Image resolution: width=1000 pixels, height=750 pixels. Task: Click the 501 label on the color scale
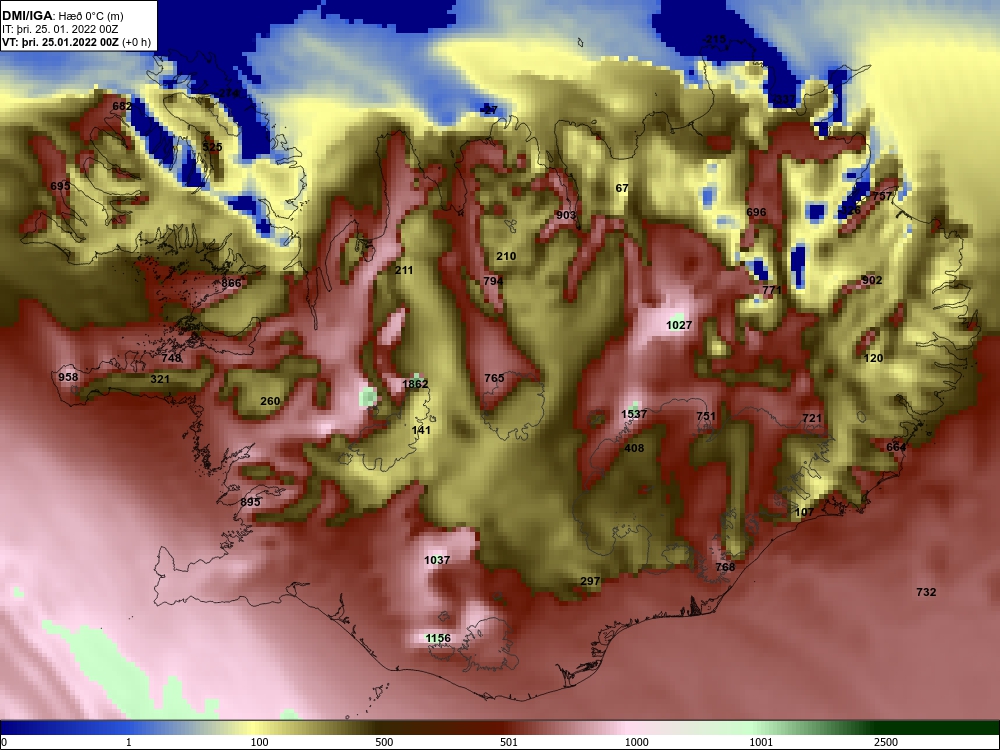509,742
